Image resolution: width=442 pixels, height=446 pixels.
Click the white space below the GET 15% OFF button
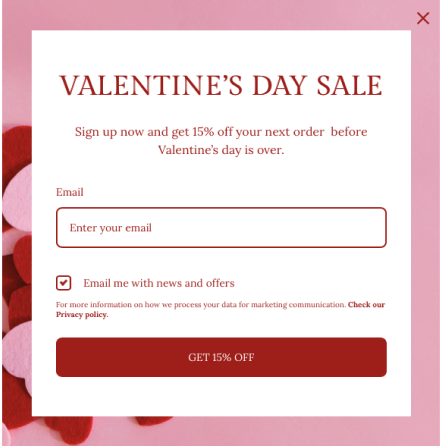(221, 397)
